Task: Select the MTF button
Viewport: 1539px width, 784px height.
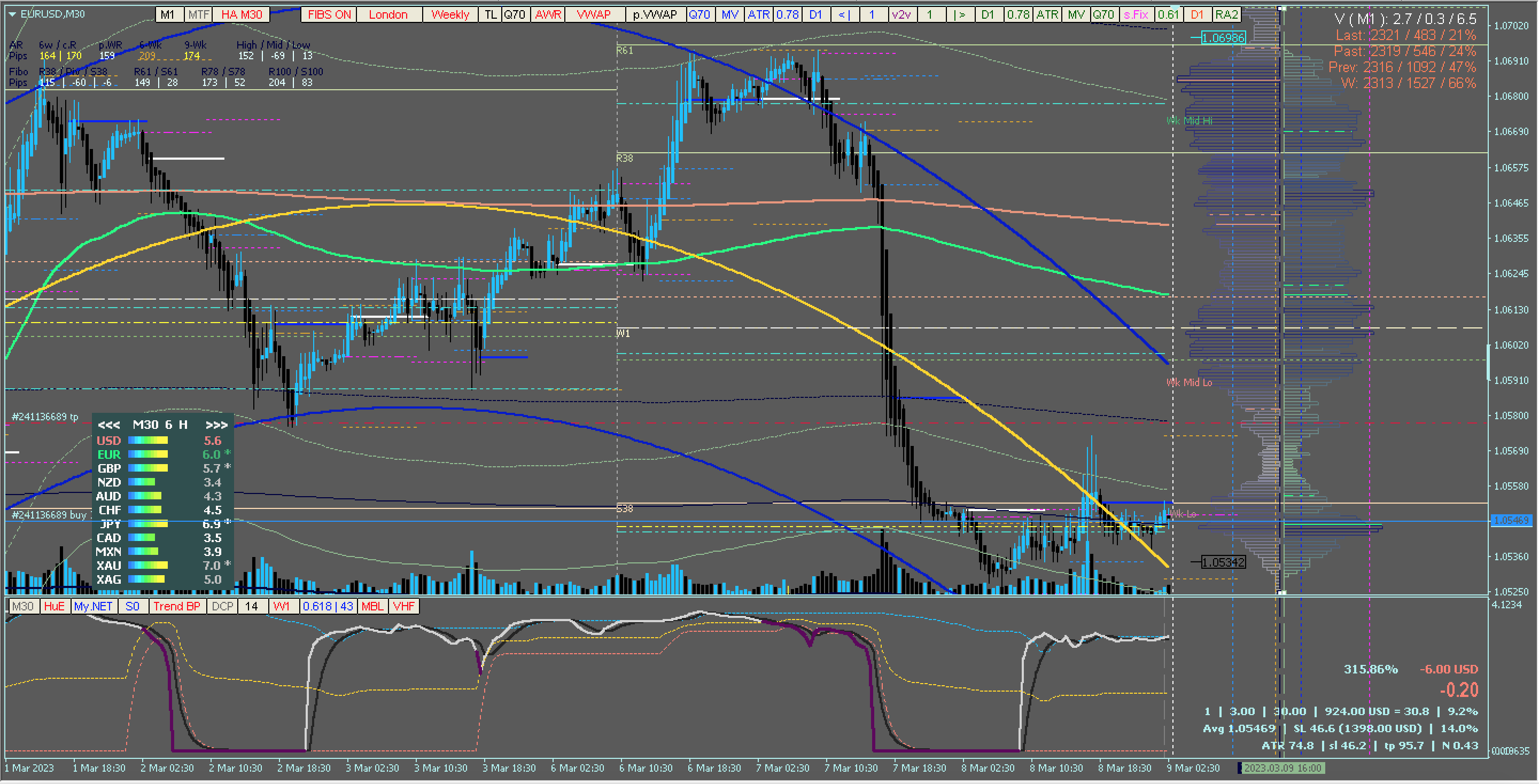Action: 198,14
